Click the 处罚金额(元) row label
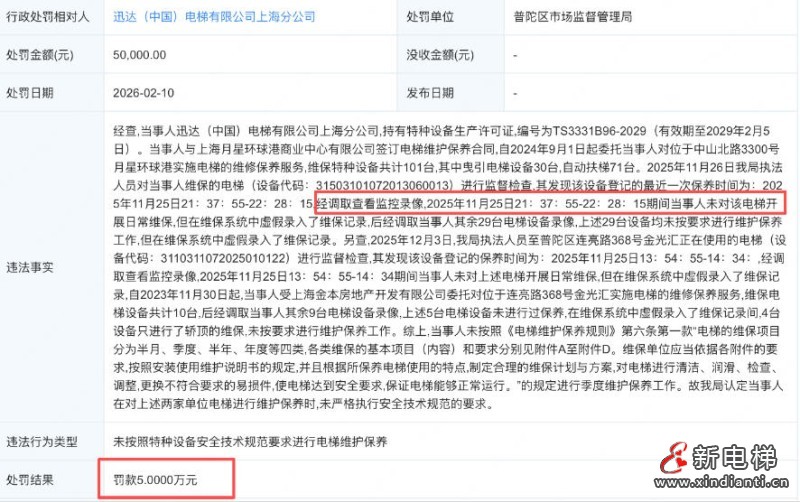The image size is (800, 502). pos(40,55)
